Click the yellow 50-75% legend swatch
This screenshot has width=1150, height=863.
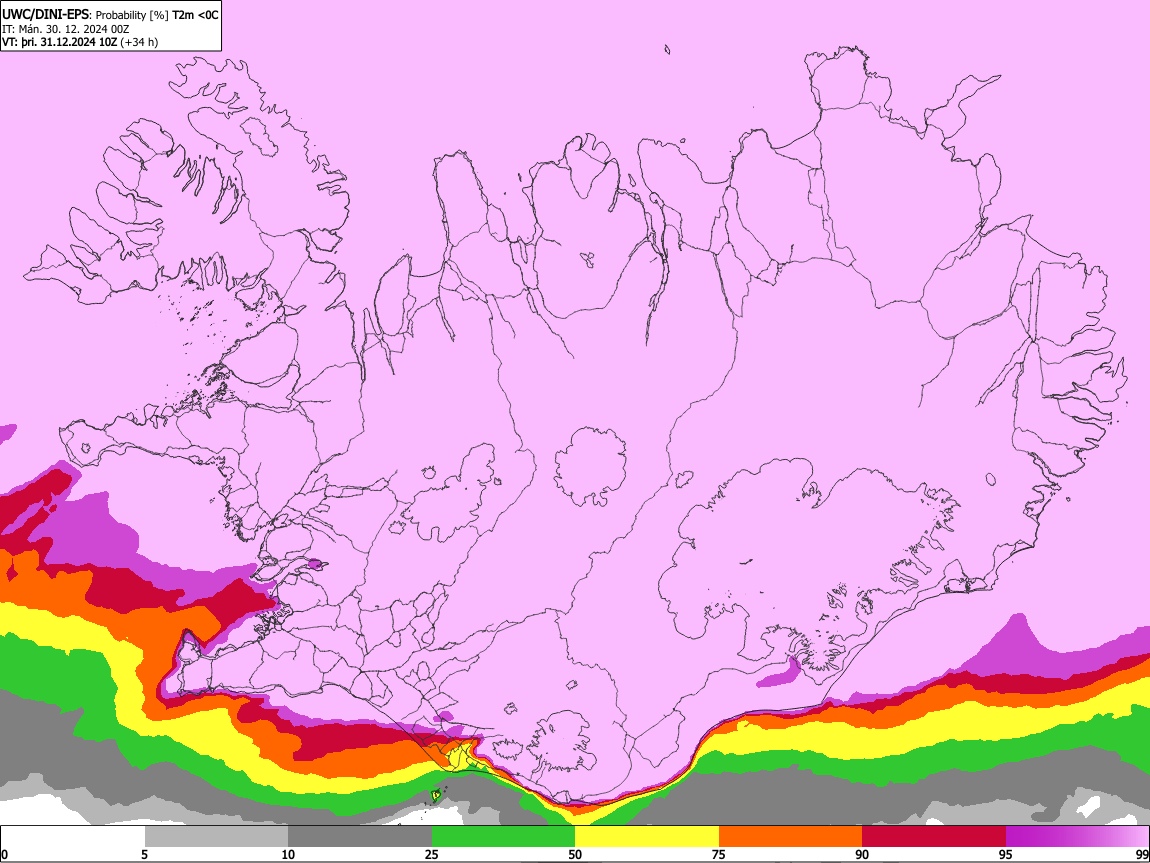coord(647,837)
